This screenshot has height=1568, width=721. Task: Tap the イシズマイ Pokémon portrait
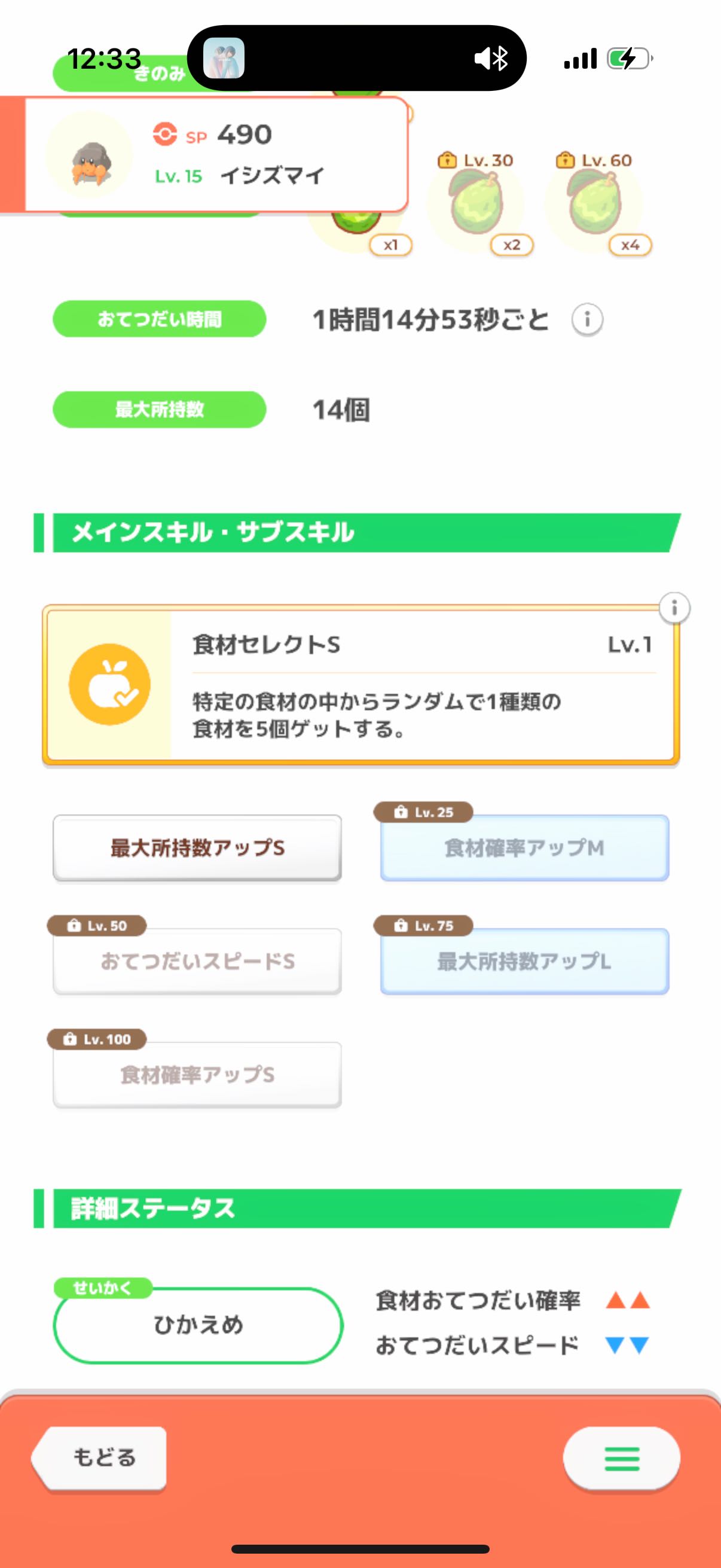coord(90,156)
